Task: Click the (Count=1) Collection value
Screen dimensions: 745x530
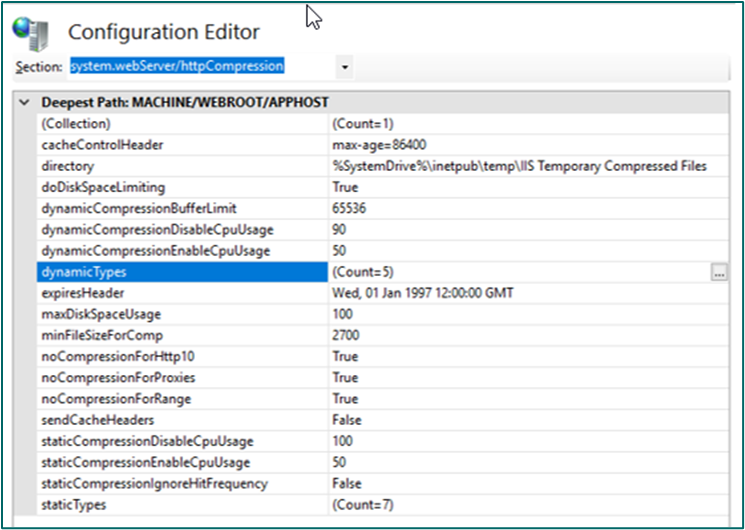Action: point(363,124)
